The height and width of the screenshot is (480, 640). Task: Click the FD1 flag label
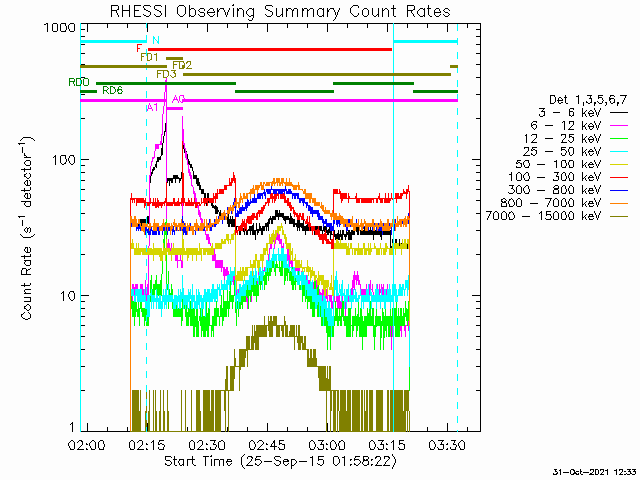click(x=149, y=57)
